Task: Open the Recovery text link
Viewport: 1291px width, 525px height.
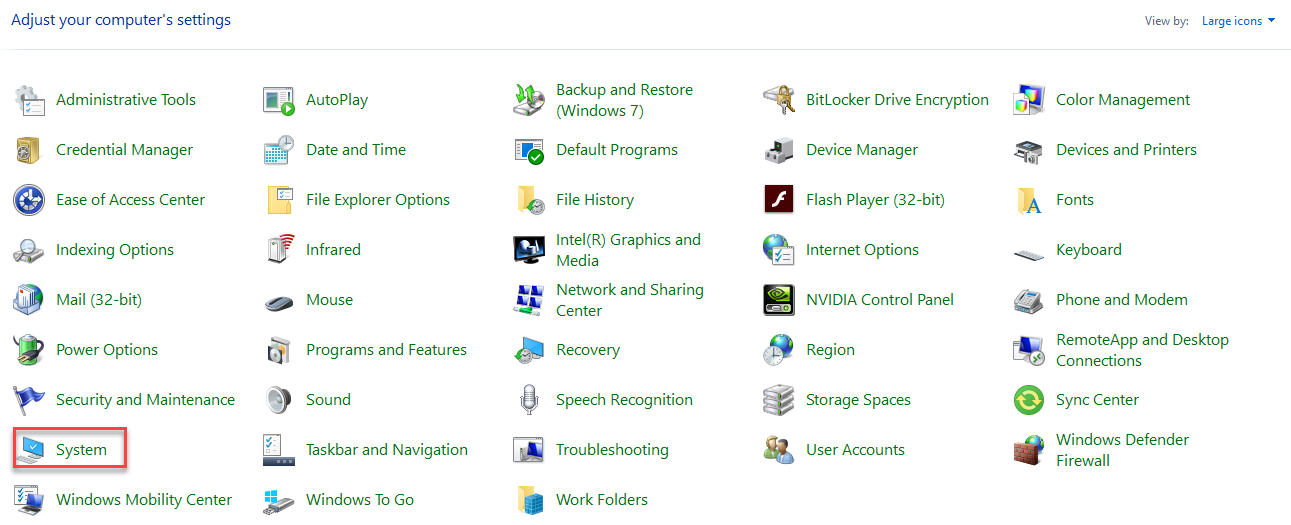Action: coord(588,350)
